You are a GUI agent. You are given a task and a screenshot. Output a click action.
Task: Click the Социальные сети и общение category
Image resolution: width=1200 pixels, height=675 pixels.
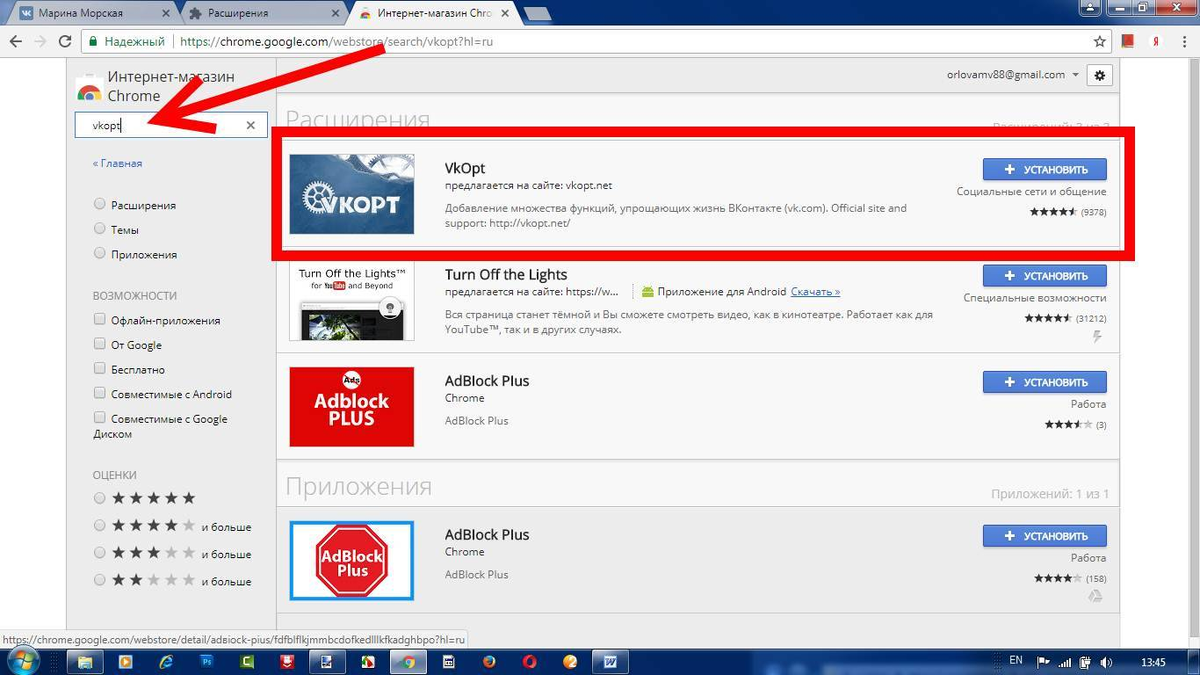pyautogui.click(x=1031, y=191)
